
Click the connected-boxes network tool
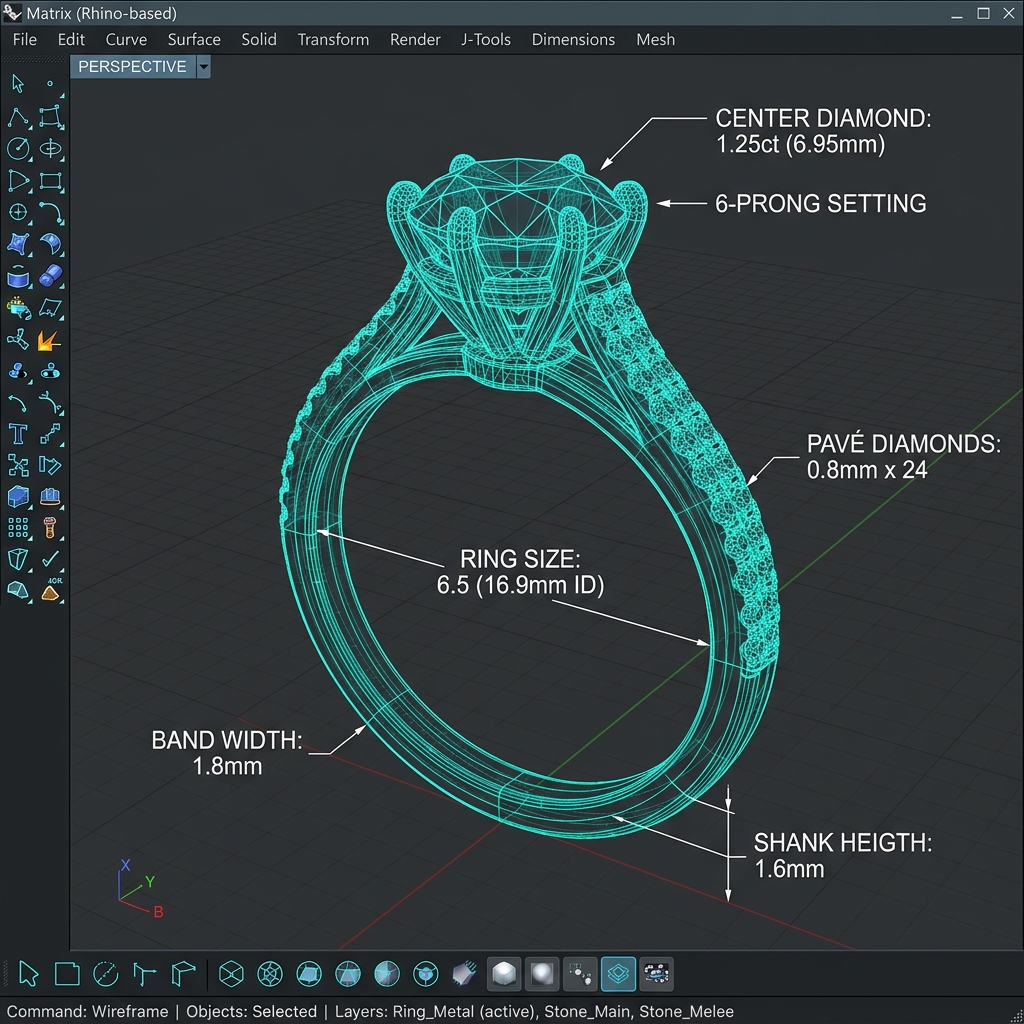(x=18, y=466)
